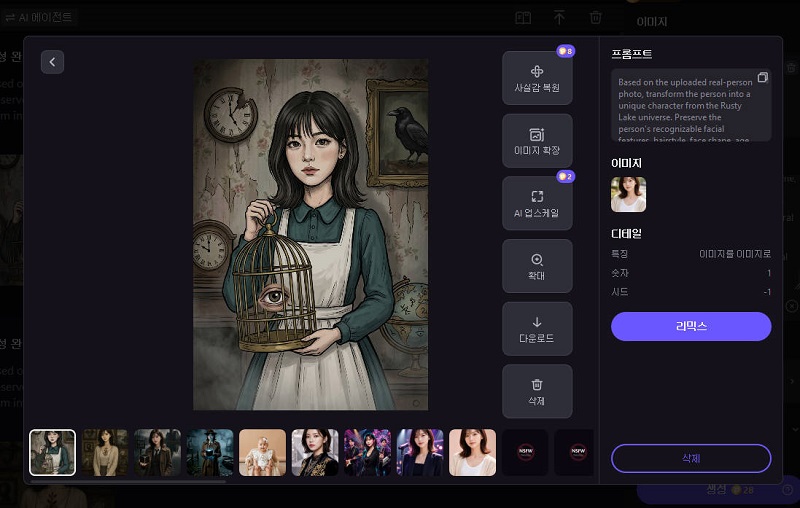800x508 pixels.
Task: Click the 특징 label
Action: tap(619, 254)
